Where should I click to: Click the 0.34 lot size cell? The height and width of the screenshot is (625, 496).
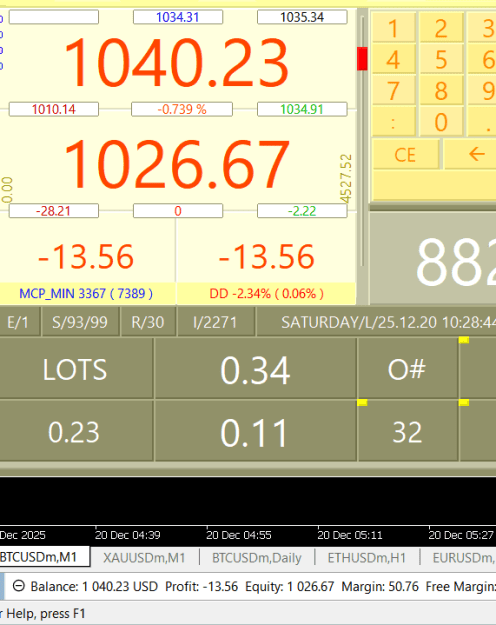(255, 370)
